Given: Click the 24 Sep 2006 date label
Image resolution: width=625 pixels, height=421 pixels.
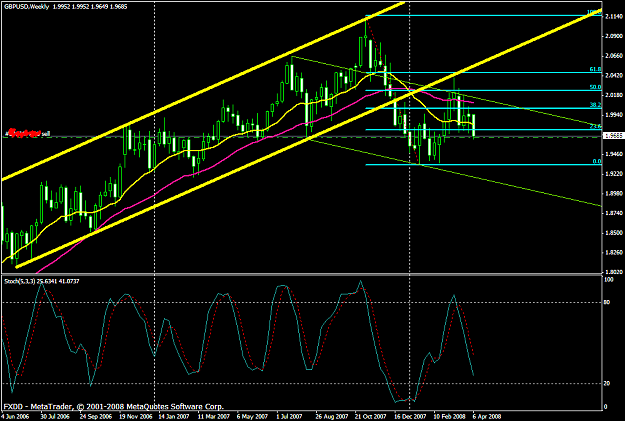Looking at the screenshot, I should [95, 417].
